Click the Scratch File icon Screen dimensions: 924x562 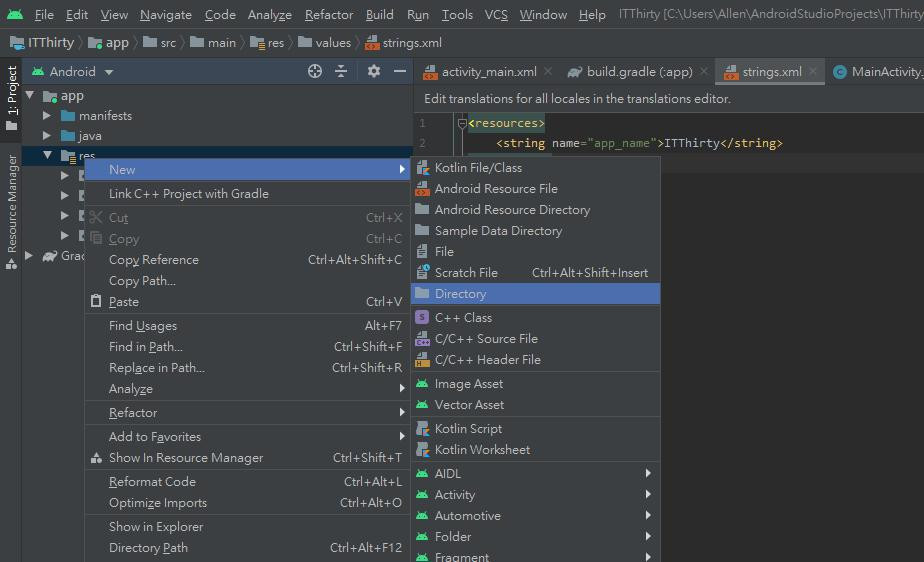(x=423, y=272)
